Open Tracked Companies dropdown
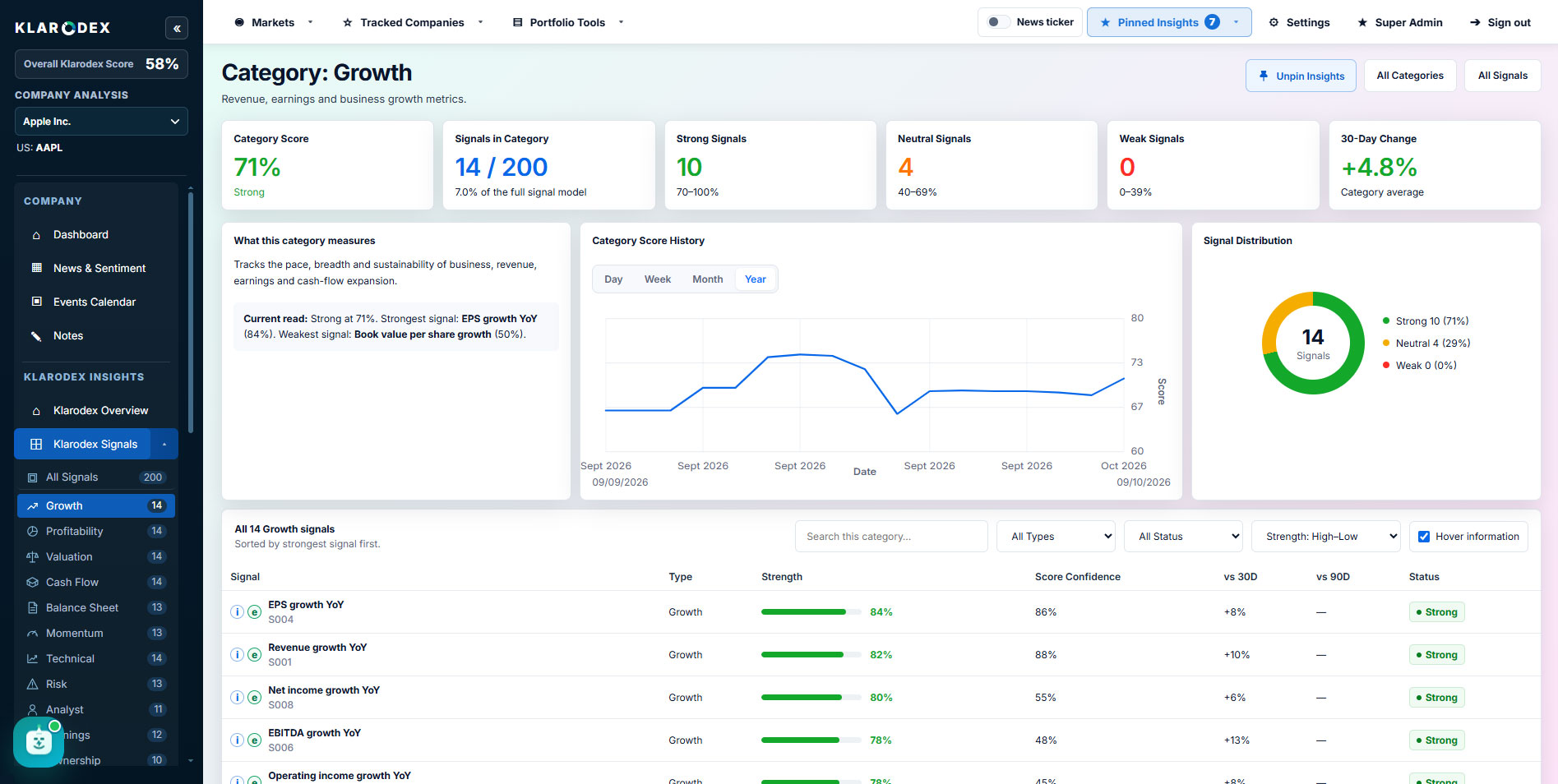 tap(413, 22)
